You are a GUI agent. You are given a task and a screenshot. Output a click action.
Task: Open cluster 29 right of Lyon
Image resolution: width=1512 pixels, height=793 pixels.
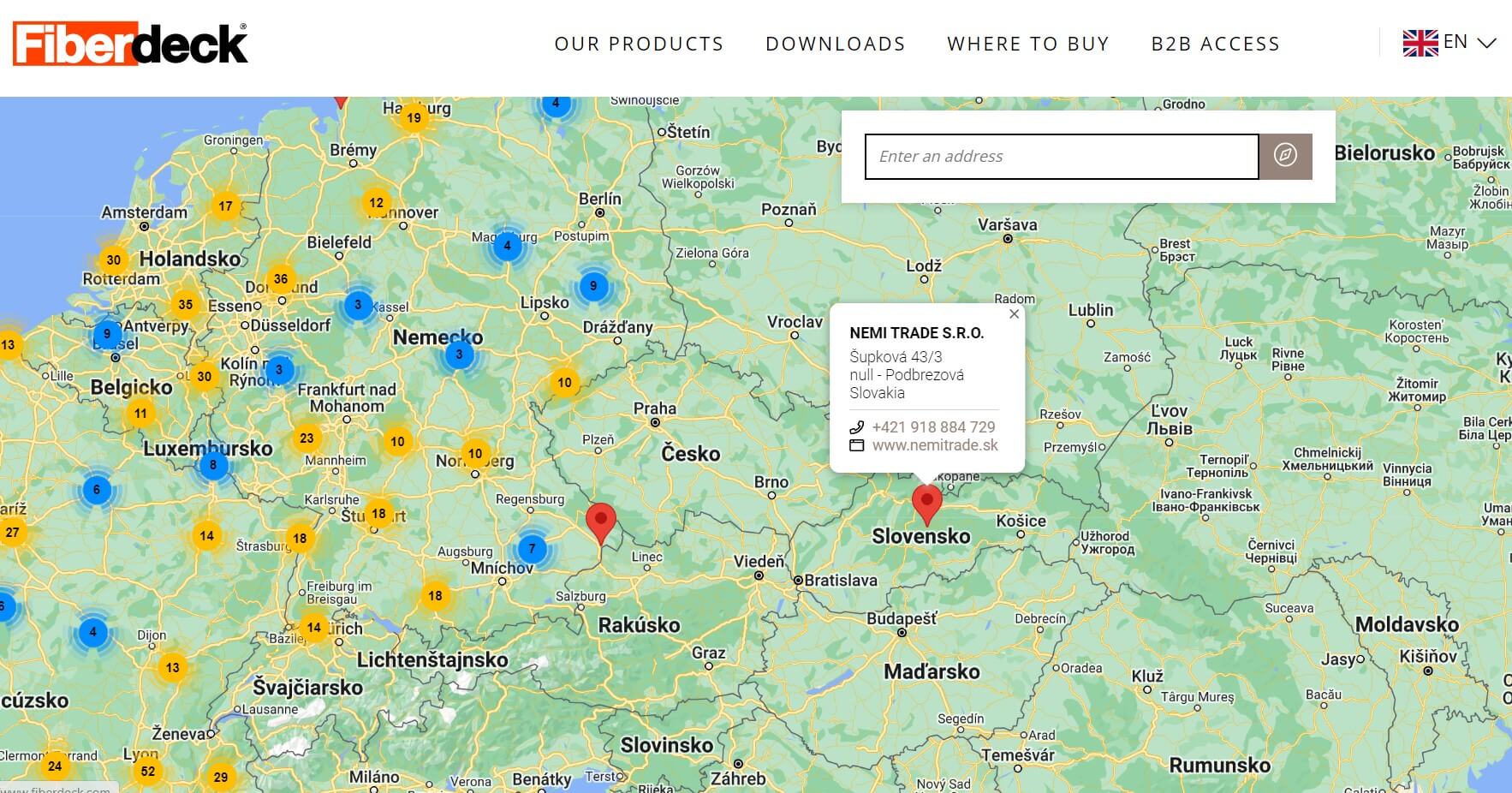click(x=221, y=777)
